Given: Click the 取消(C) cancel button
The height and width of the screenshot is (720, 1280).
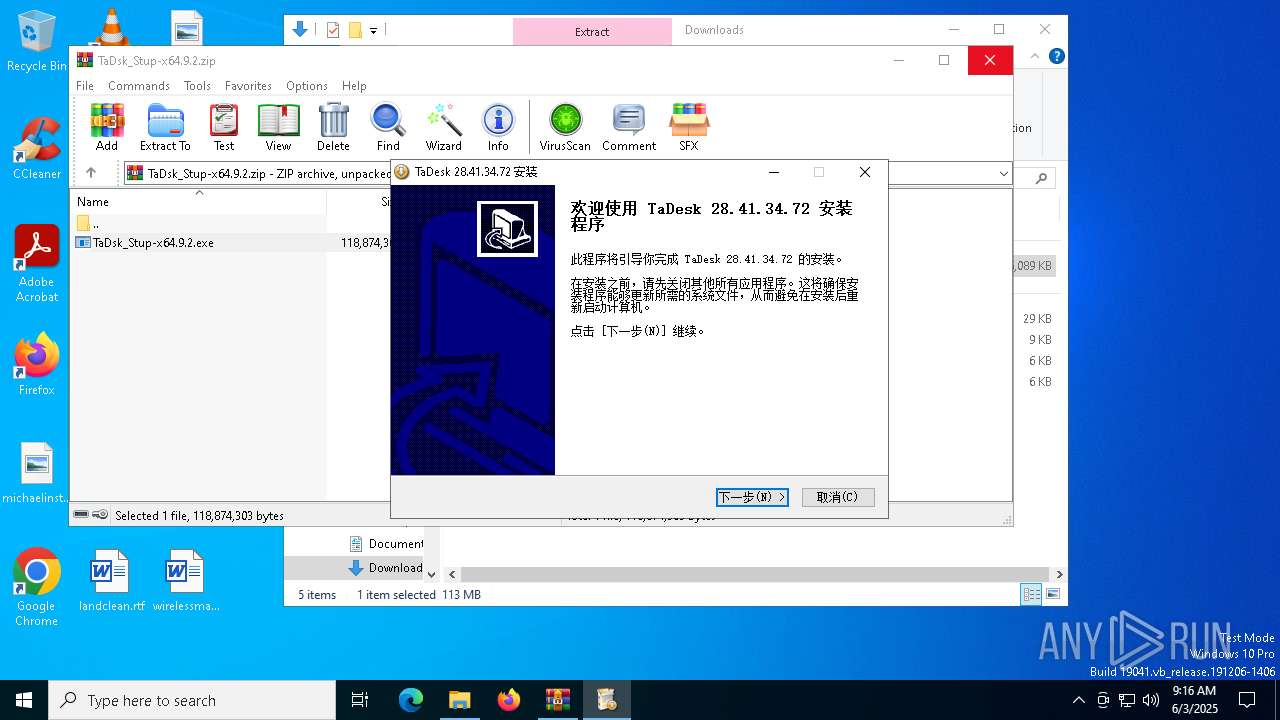Looking at the screenshot, I should (x=838, y=497).
